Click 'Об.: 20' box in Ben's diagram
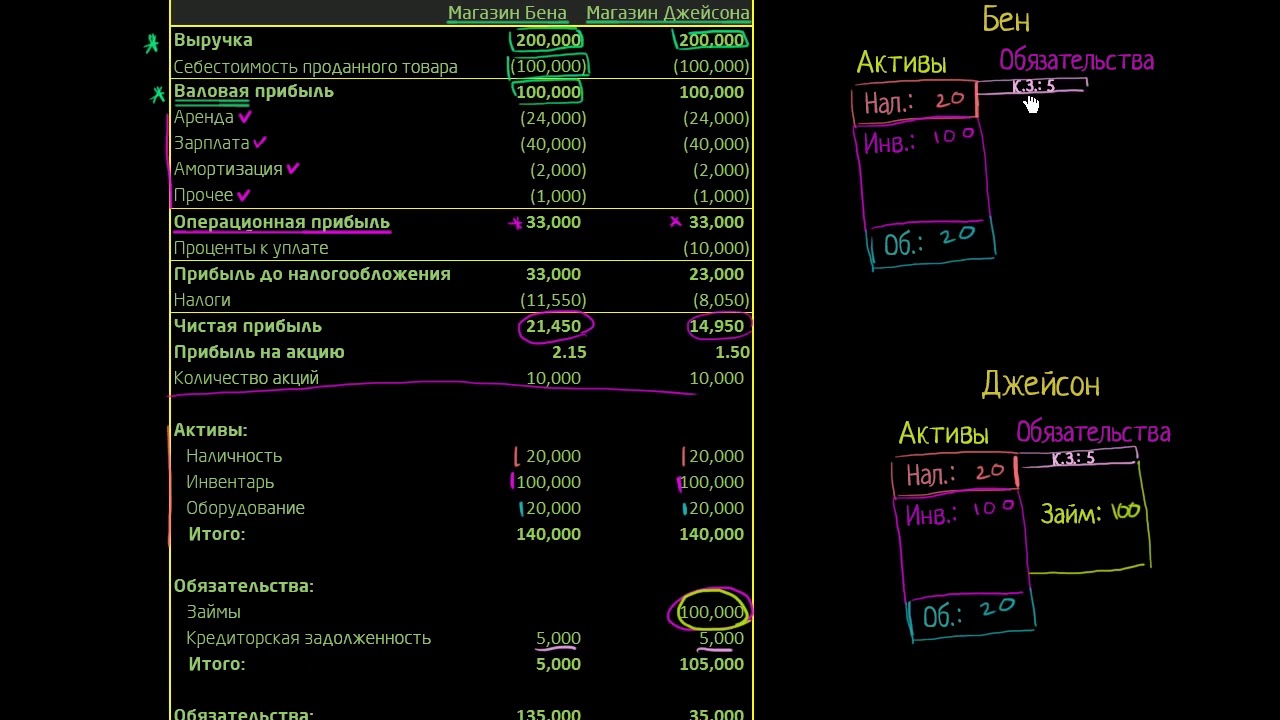1280x720 pixels. [929, 241]
